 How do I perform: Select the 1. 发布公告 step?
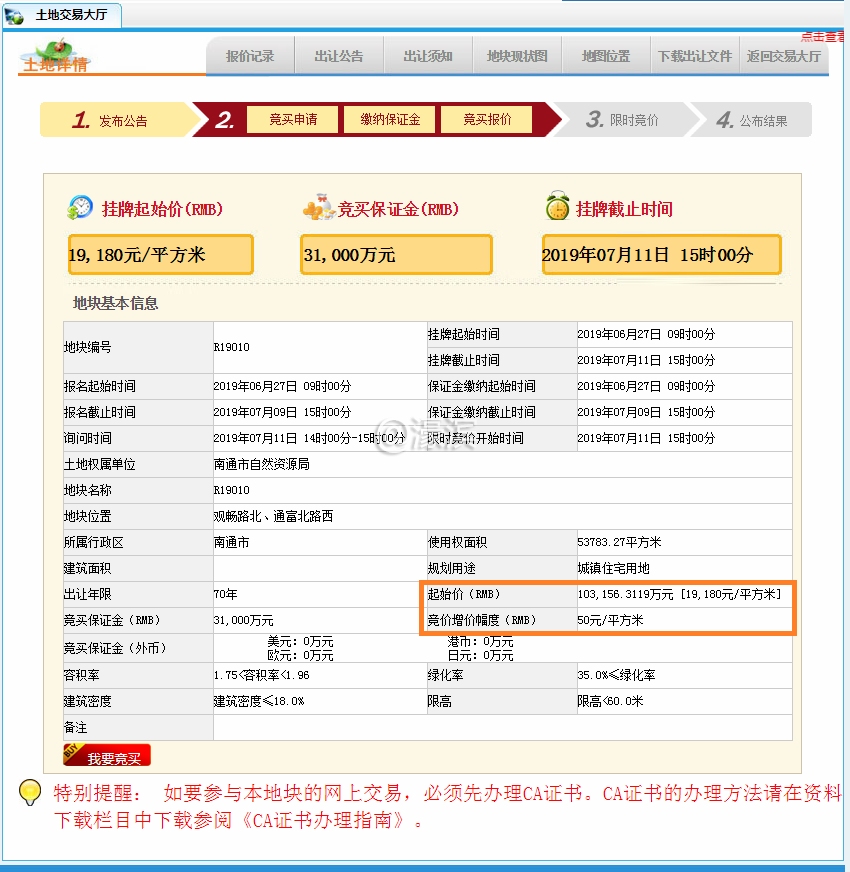[112, 120]
